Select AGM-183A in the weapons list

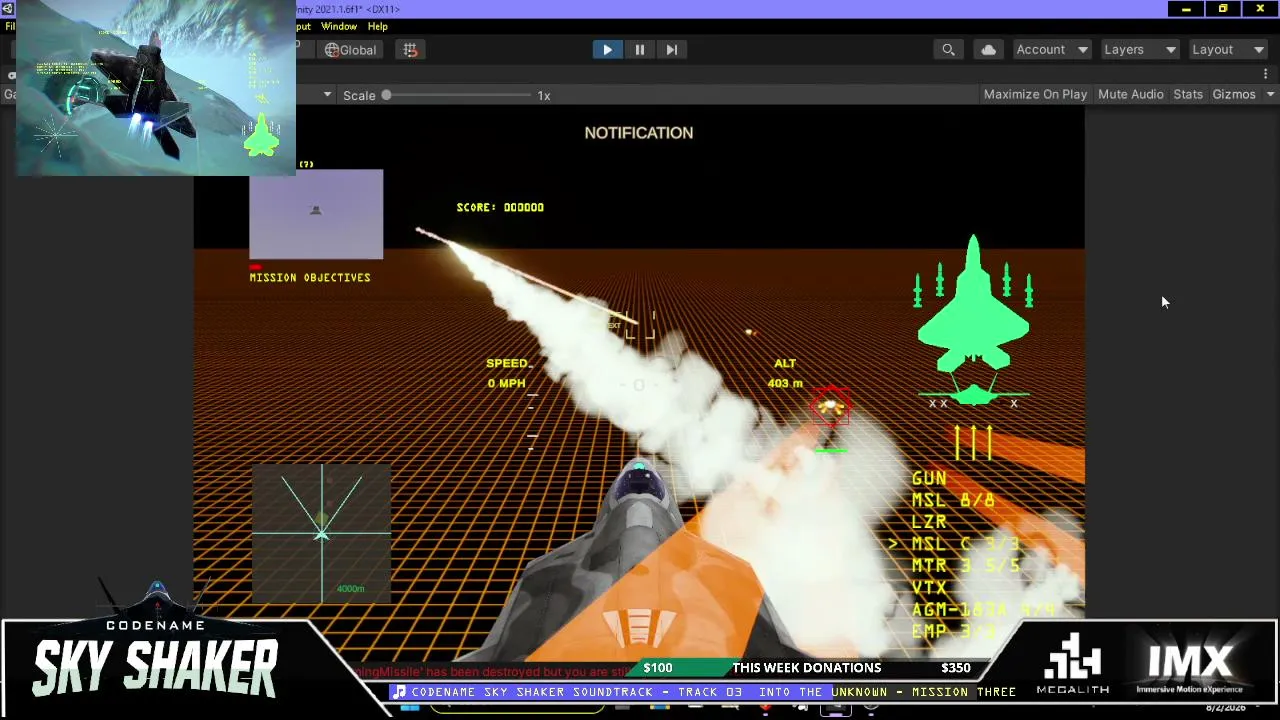[983, 609]
